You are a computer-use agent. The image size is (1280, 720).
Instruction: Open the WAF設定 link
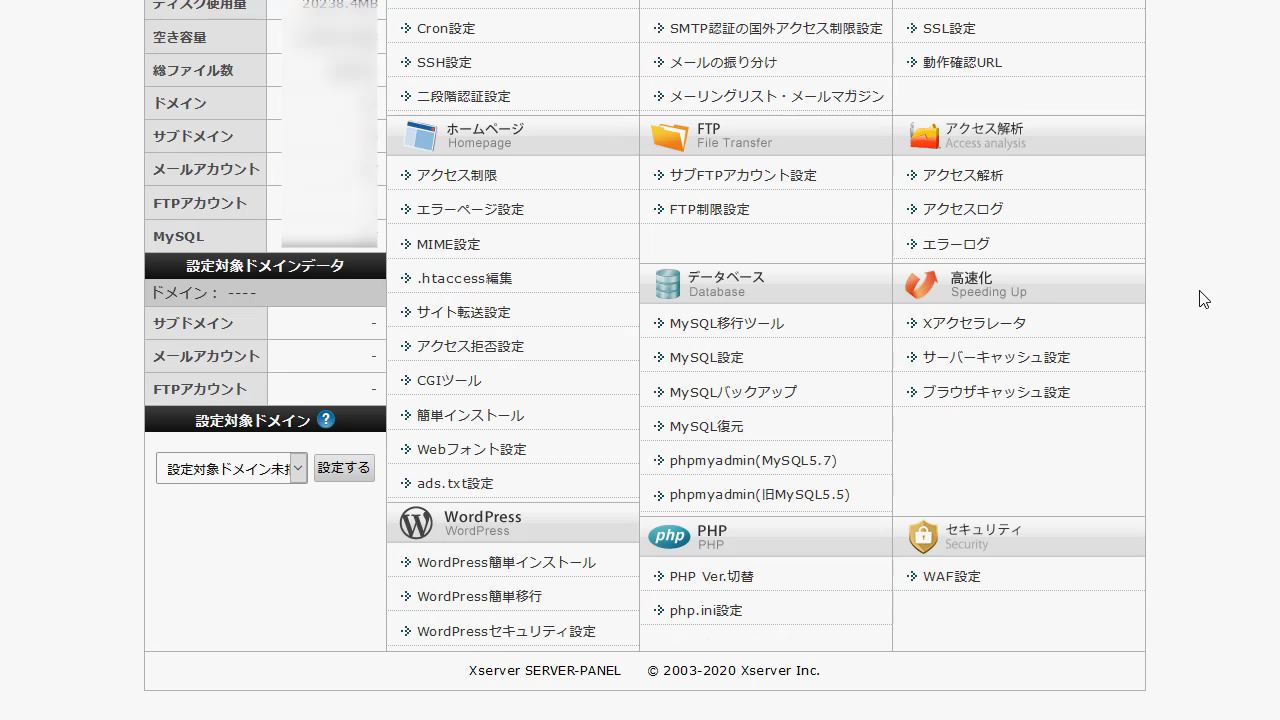point(951,576)
